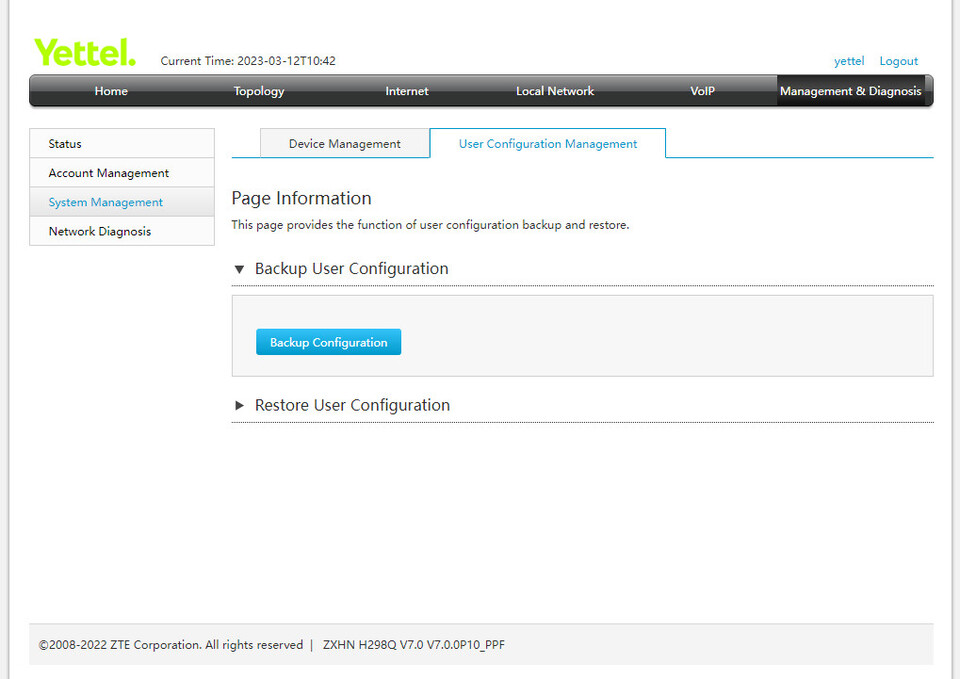Open the Status sidebar entry

pos(64,143)
